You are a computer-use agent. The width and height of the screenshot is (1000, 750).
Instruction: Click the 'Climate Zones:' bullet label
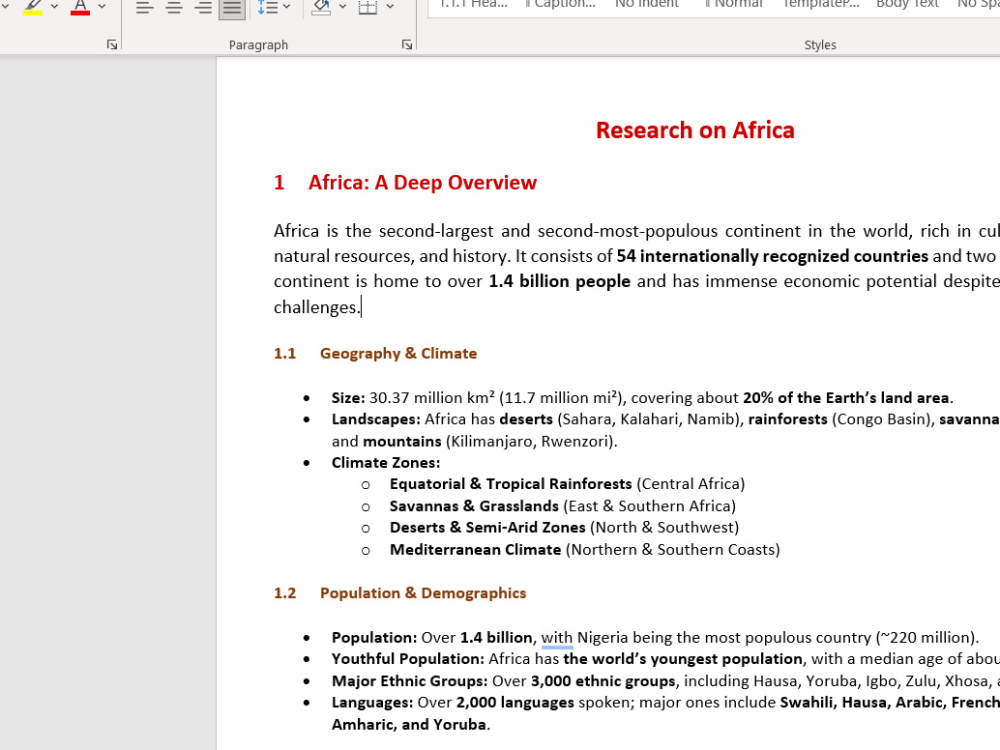tap(386, 463)
